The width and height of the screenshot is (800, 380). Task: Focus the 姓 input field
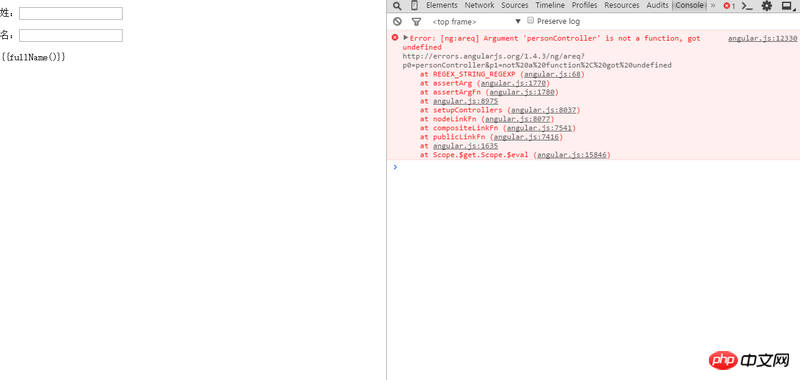[x=71, y=13]
